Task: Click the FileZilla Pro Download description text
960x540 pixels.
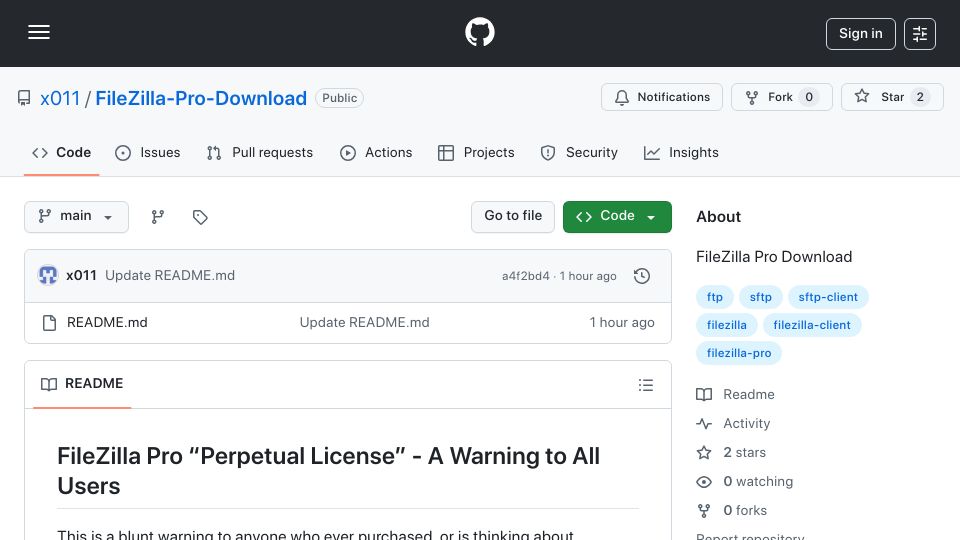Action: point(774,257)
